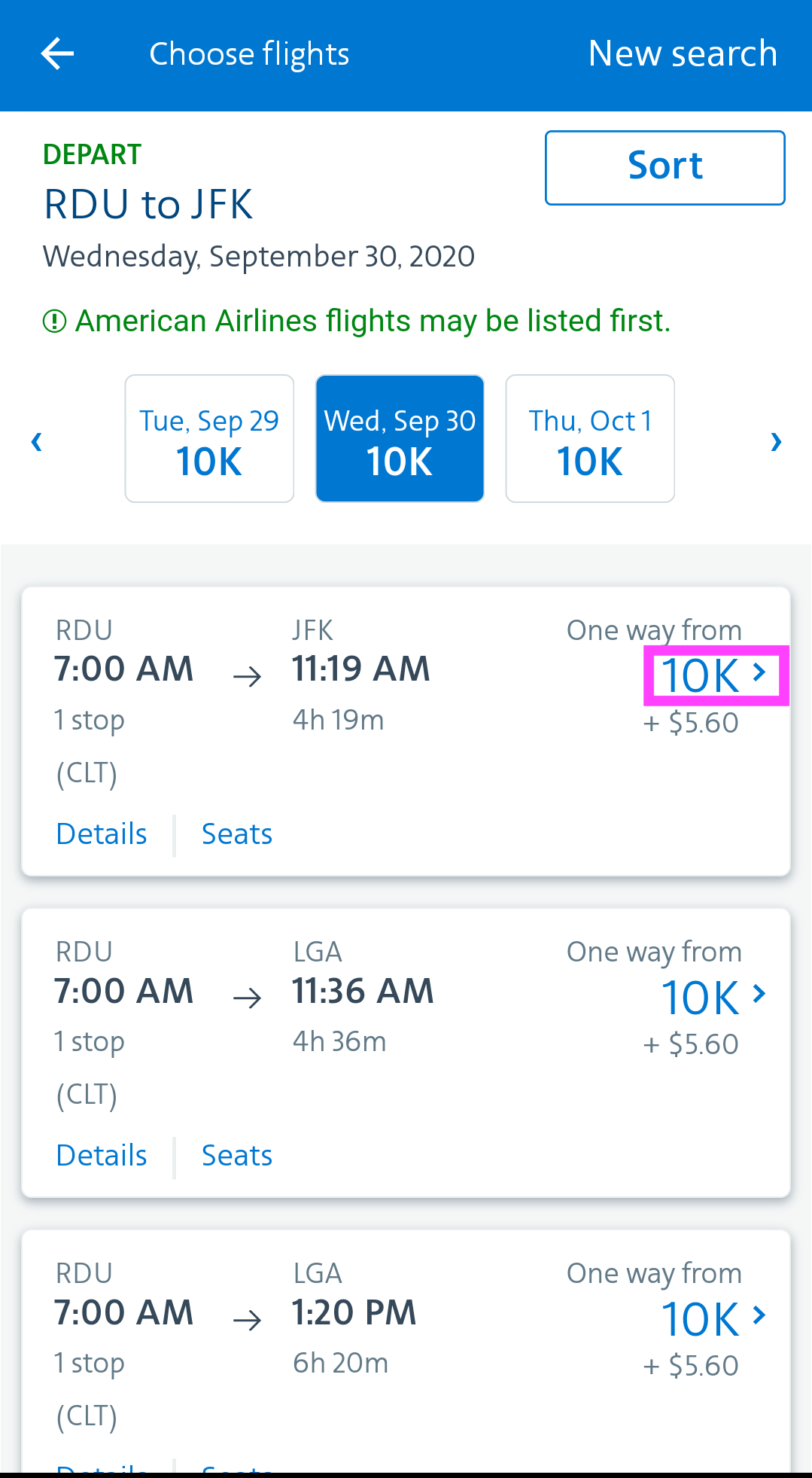Tap the Choose flights header title

(249, 54)
